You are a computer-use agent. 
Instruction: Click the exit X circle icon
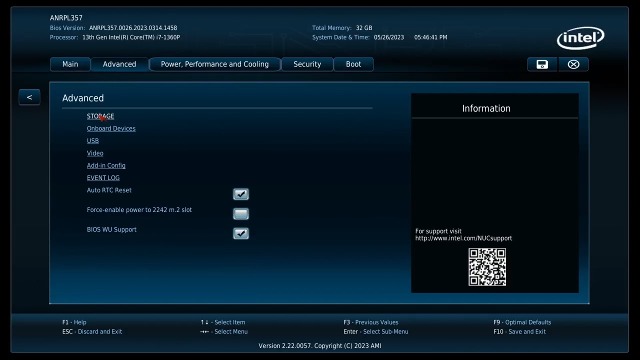573,64
